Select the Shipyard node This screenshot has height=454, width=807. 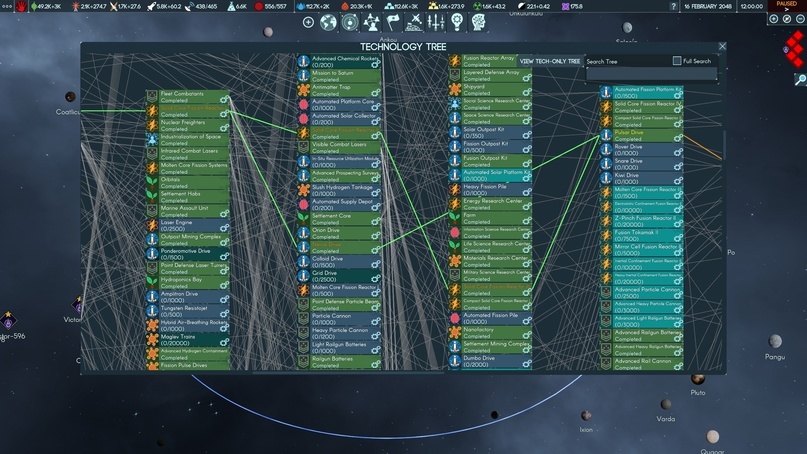pos(490,90)
